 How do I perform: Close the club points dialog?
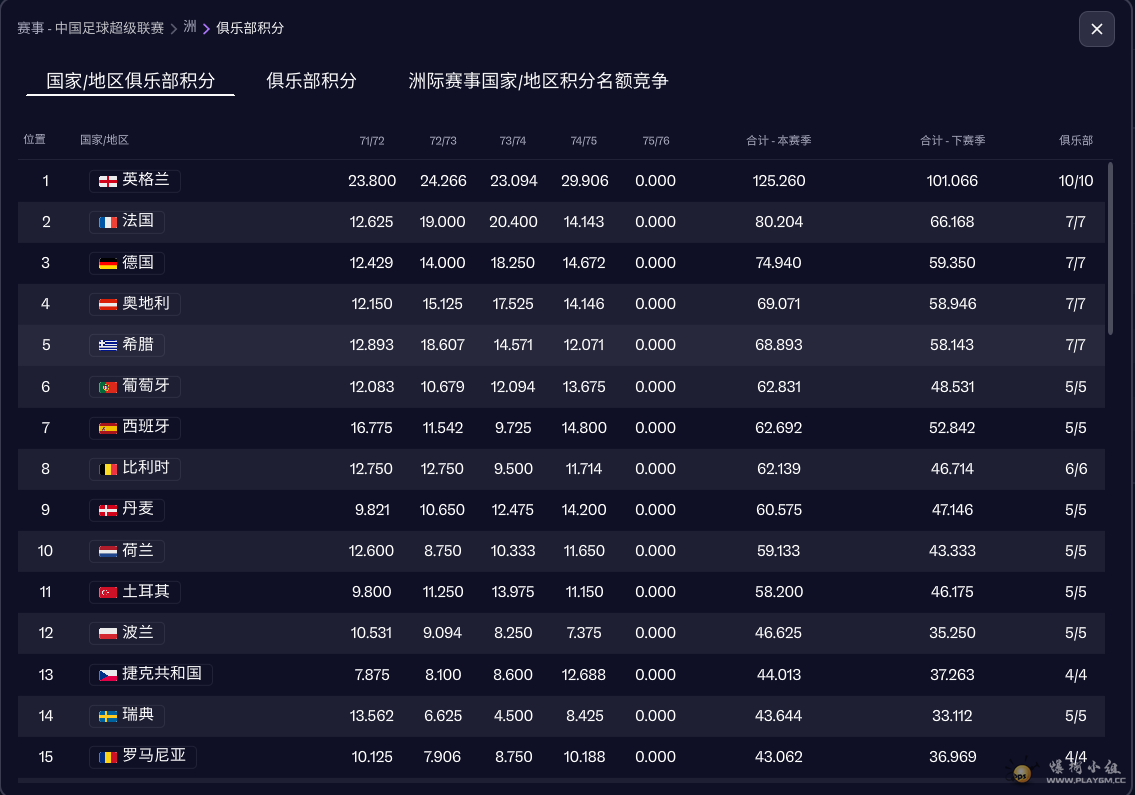click(x=1096, y=29)
